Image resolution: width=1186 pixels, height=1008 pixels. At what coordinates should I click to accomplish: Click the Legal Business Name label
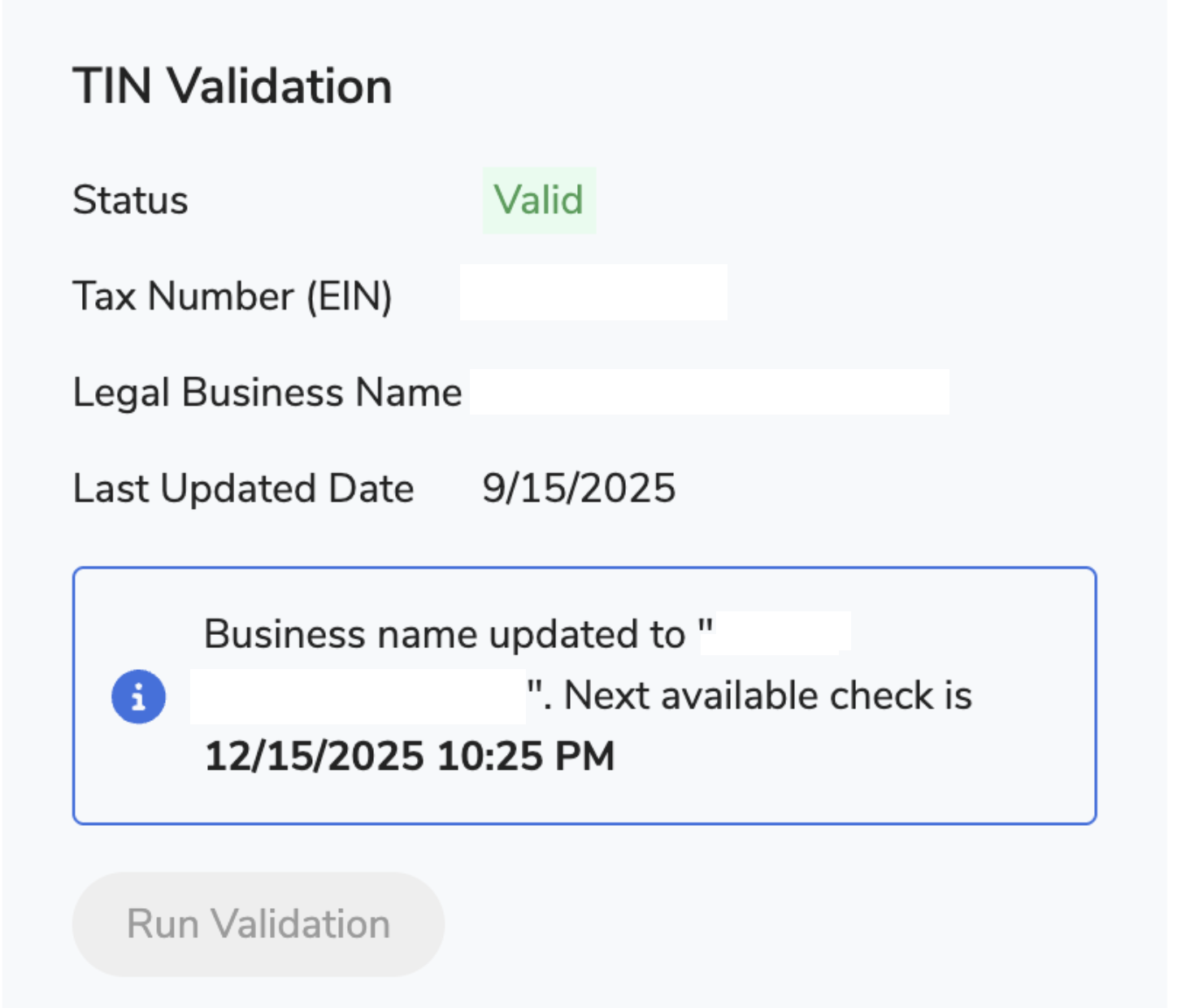tap(267, 393)
